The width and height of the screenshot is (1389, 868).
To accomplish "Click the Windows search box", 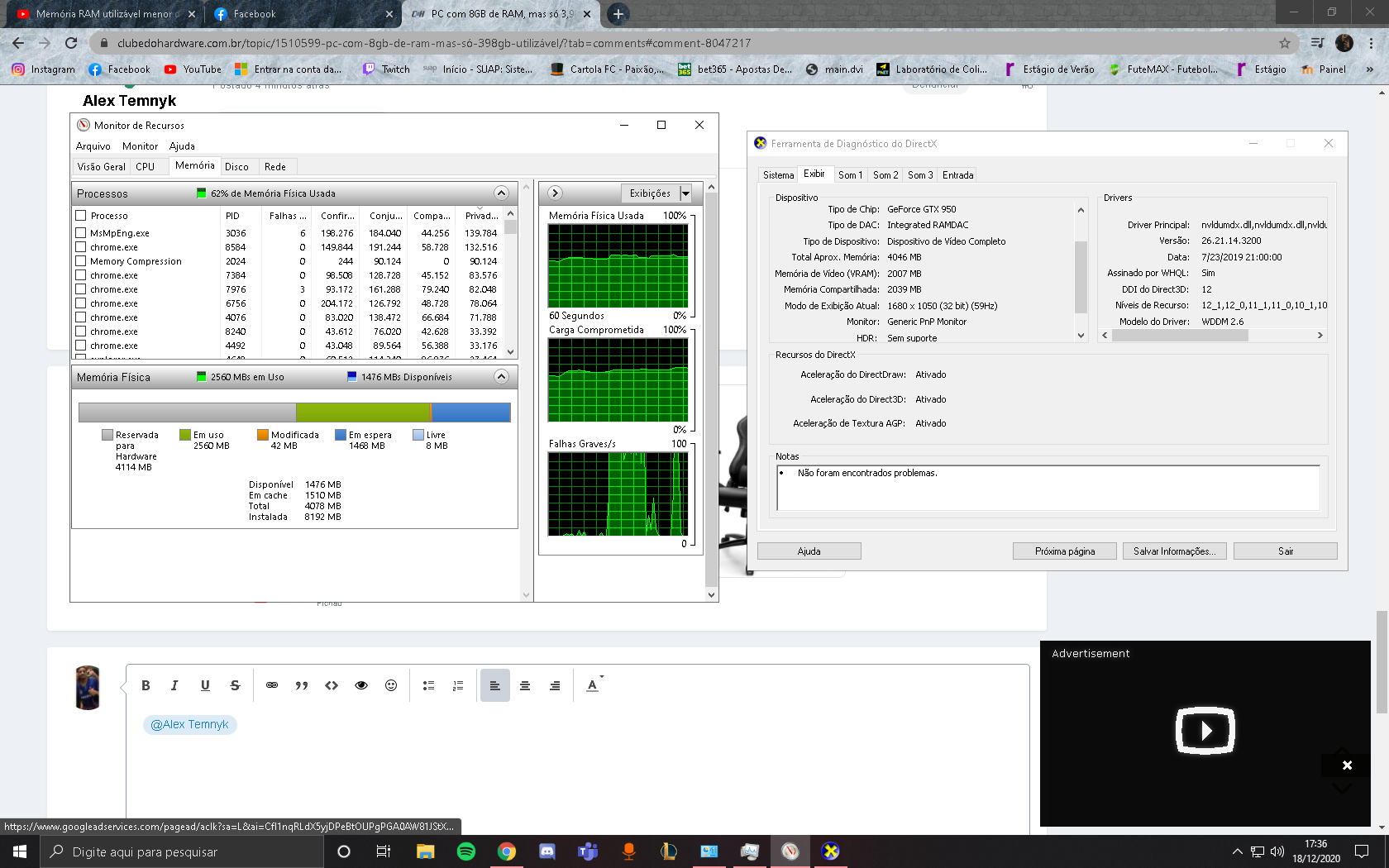I will tap(181, 851).
